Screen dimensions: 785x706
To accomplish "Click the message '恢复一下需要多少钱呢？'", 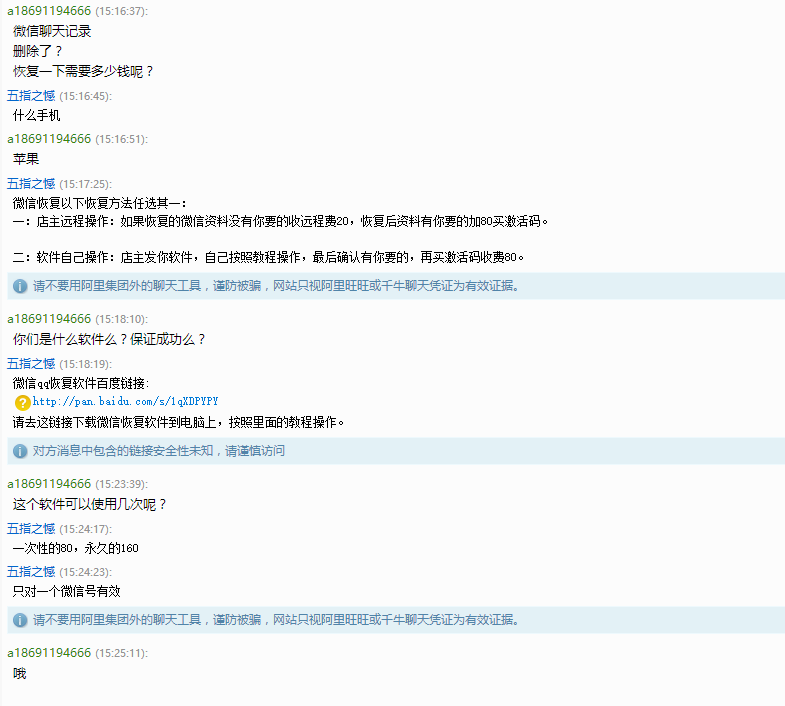I will [x=83, y=71].
